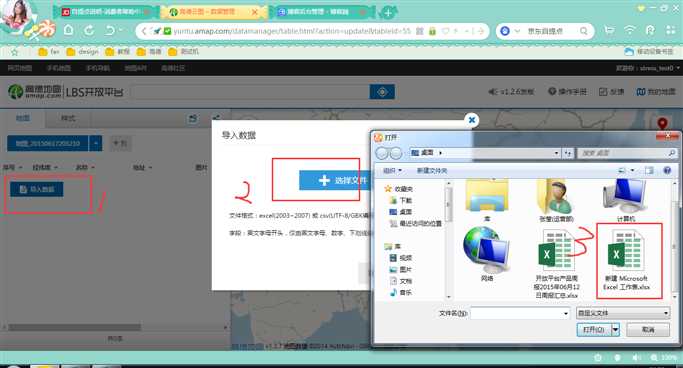Click the 导入数据 button in left panel

coord(37,189)
